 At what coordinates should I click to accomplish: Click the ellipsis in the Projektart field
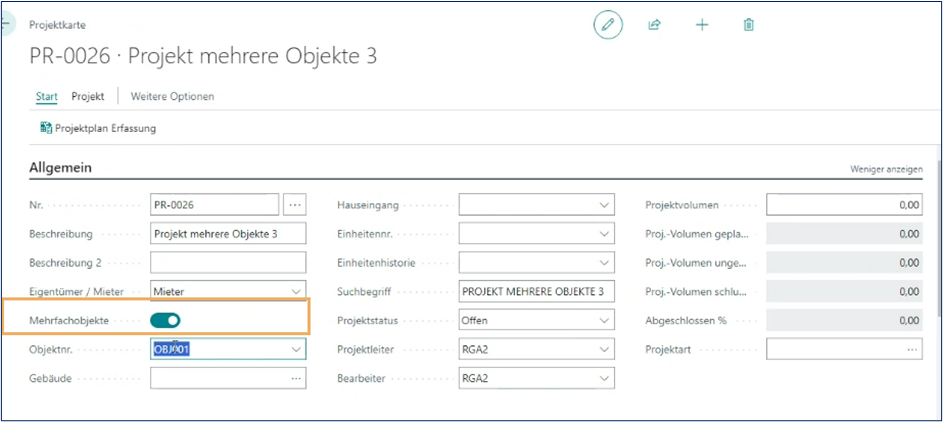911,350
